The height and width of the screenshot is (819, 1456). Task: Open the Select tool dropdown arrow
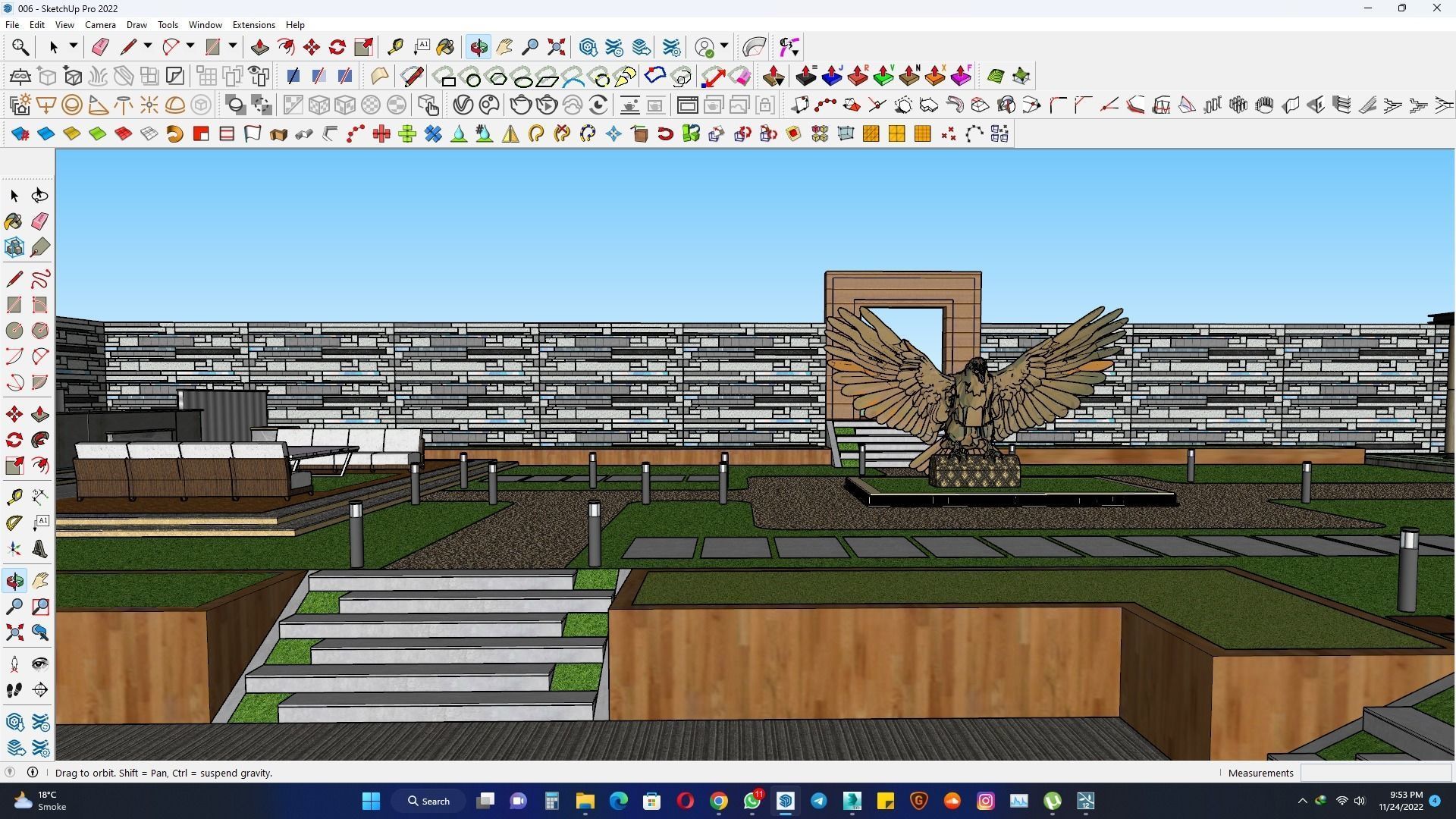[74, 46]
